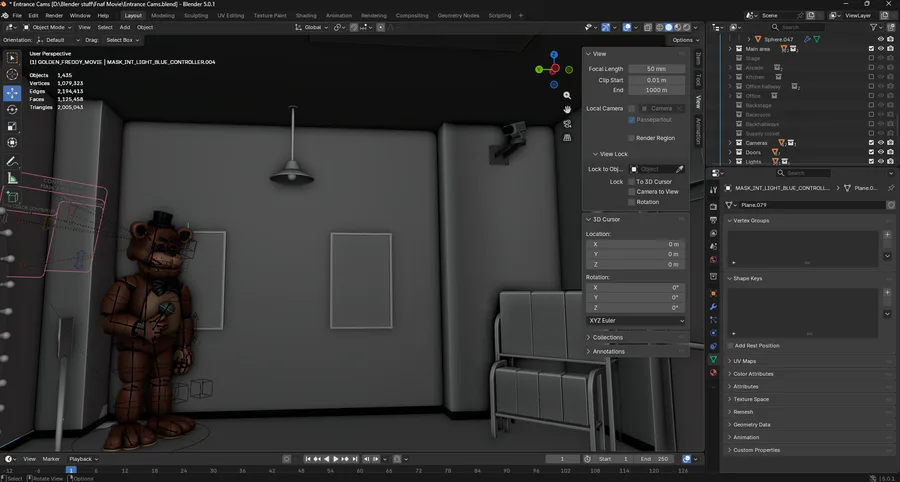This screenshot has width=900, height=482.
Task: Jump to the last frame
Action: point(355,459)
